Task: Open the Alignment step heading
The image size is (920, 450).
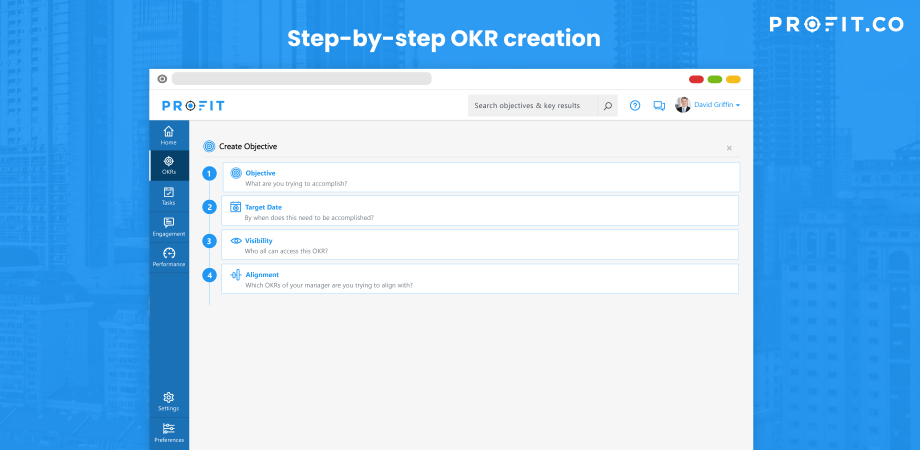Action: (x=262, y=275)
